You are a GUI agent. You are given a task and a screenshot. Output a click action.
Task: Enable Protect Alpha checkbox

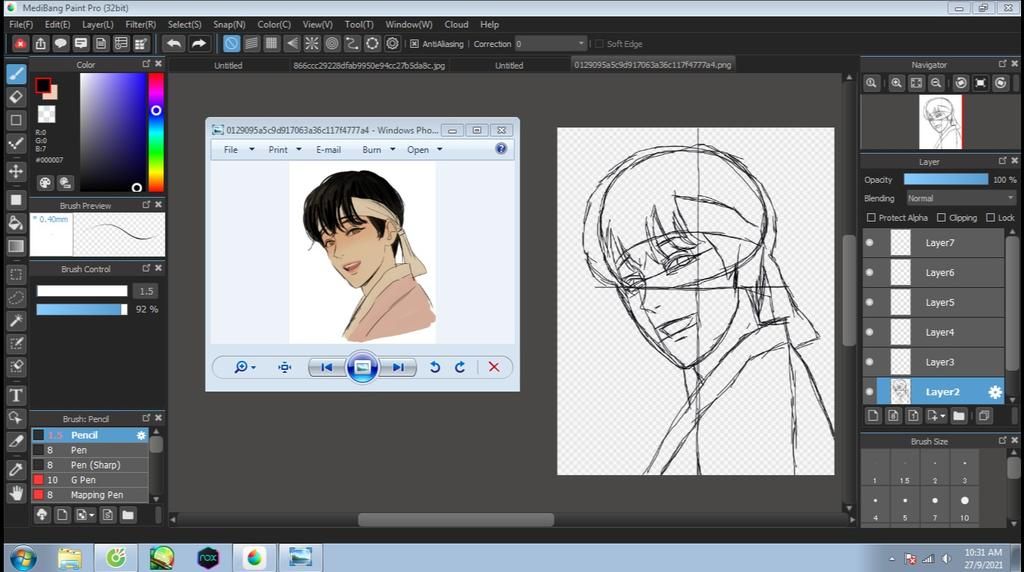coord(871,217)
